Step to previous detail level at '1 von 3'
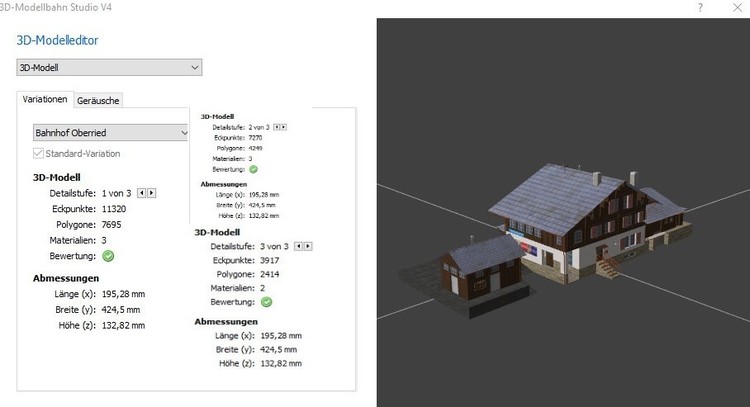Screen dimensions: 750x407 (x=142, y=193)
